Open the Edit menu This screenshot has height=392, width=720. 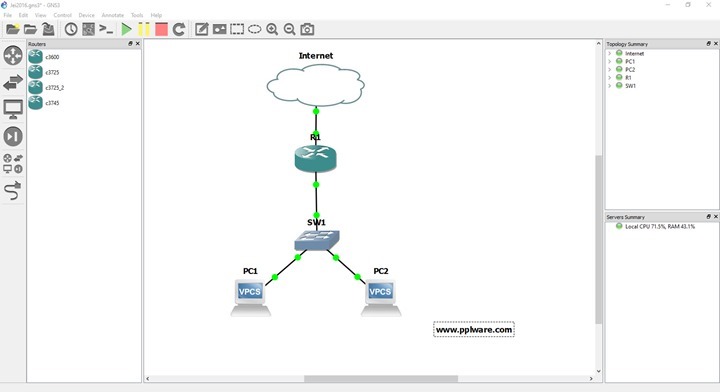pos(23,15)
